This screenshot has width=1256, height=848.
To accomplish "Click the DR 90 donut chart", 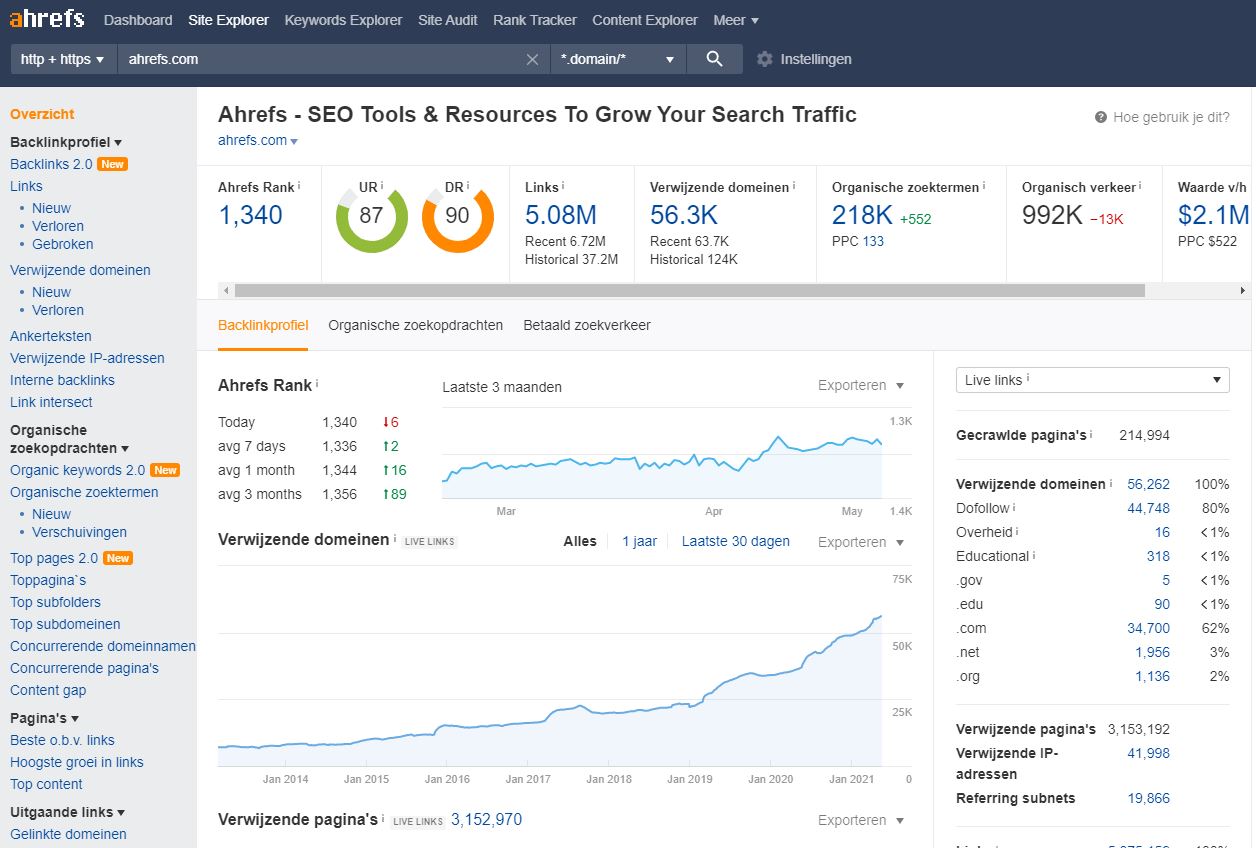I will (x=458, y=216).
